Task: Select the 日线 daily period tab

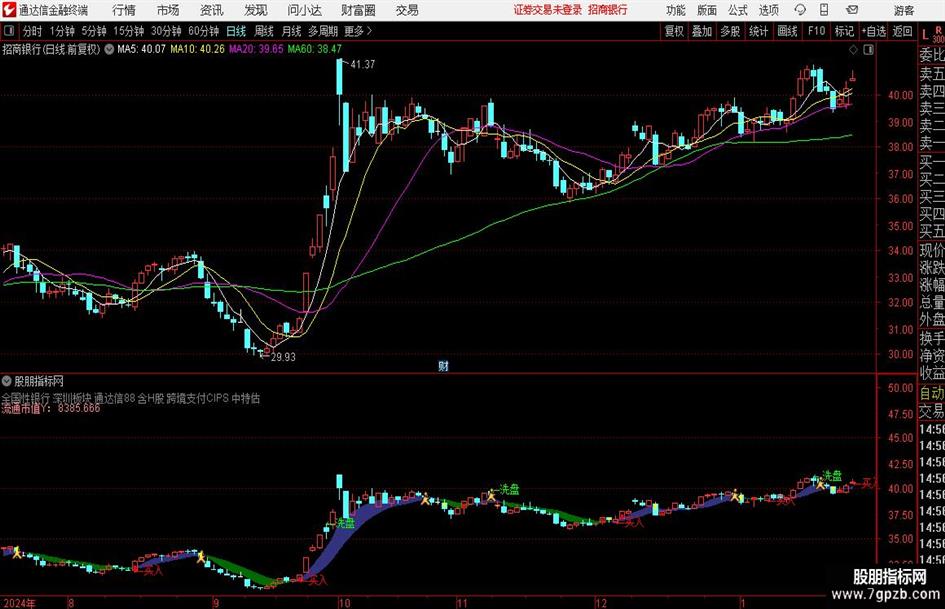Action: [236, 31]
